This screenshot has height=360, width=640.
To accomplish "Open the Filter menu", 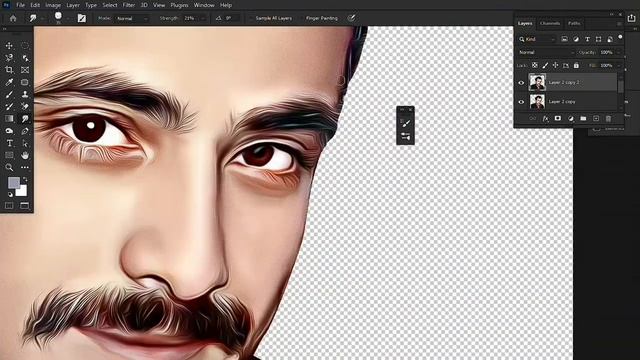I will coord(129,5).
